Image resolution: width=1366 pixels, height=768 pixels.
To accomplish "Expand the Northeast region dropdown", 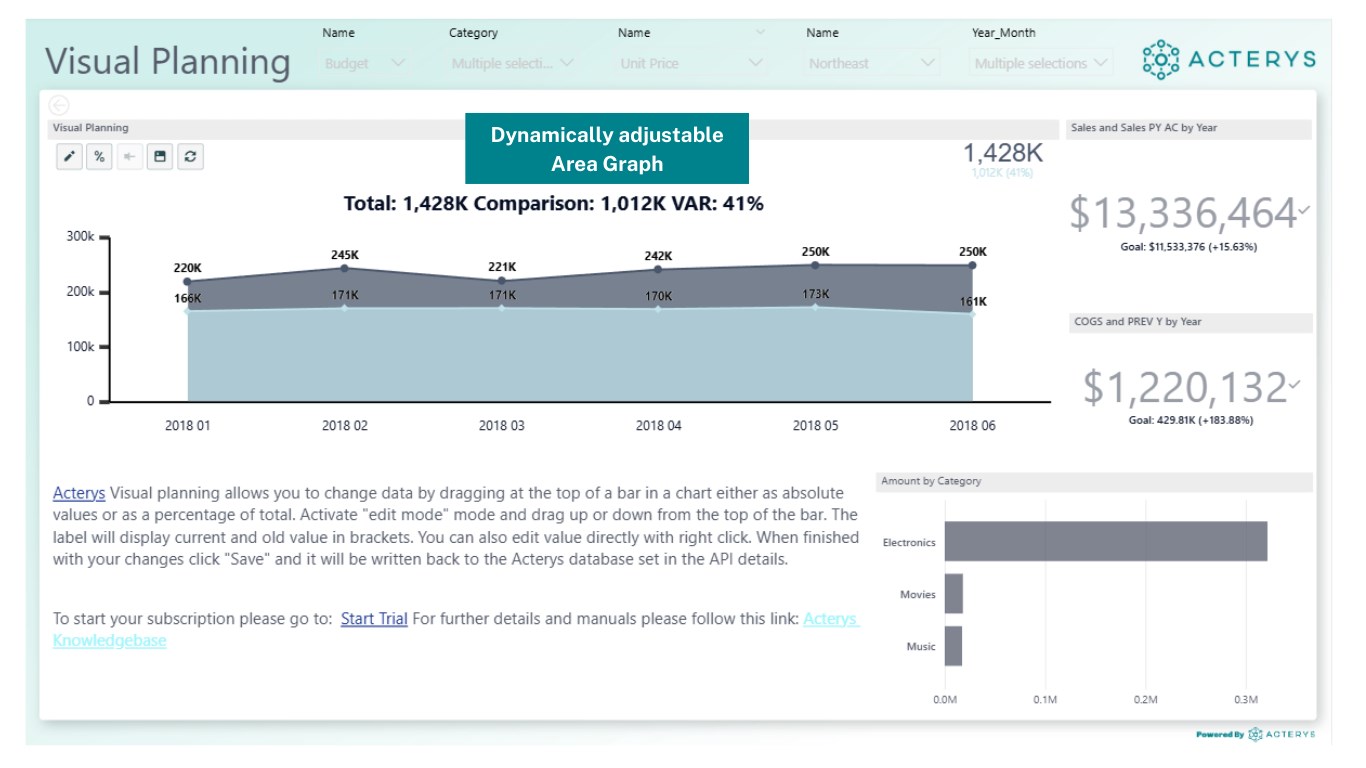I will click(x=872, y=63).
